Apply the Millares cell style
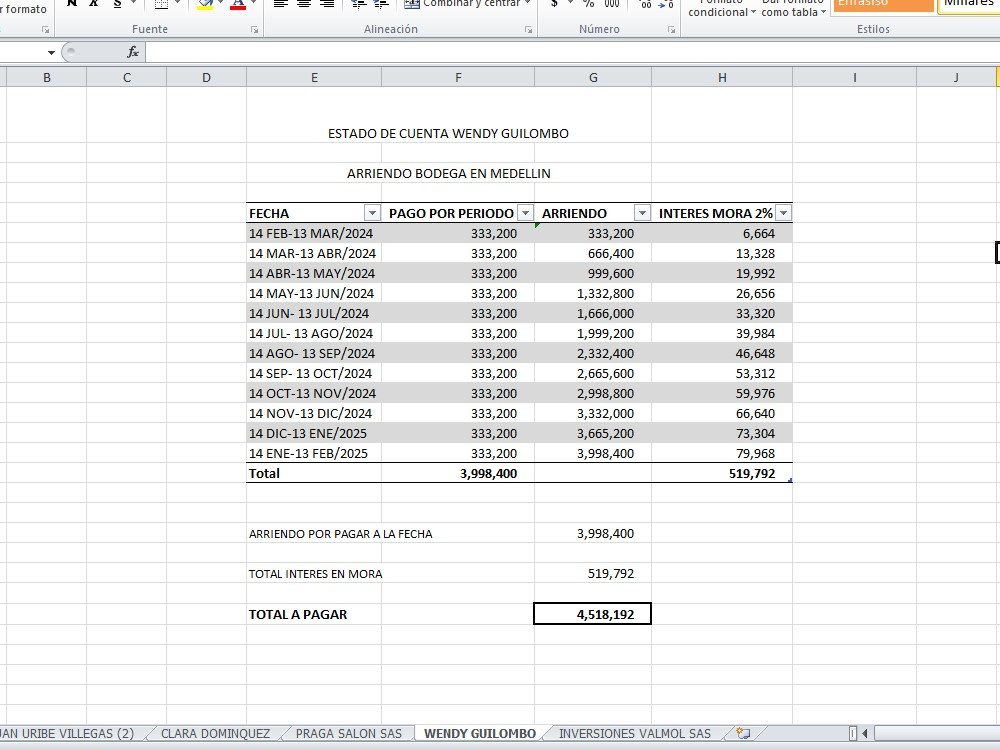Screen dimensions: 1000x750 pyautogui.click(x=970, y=5)
